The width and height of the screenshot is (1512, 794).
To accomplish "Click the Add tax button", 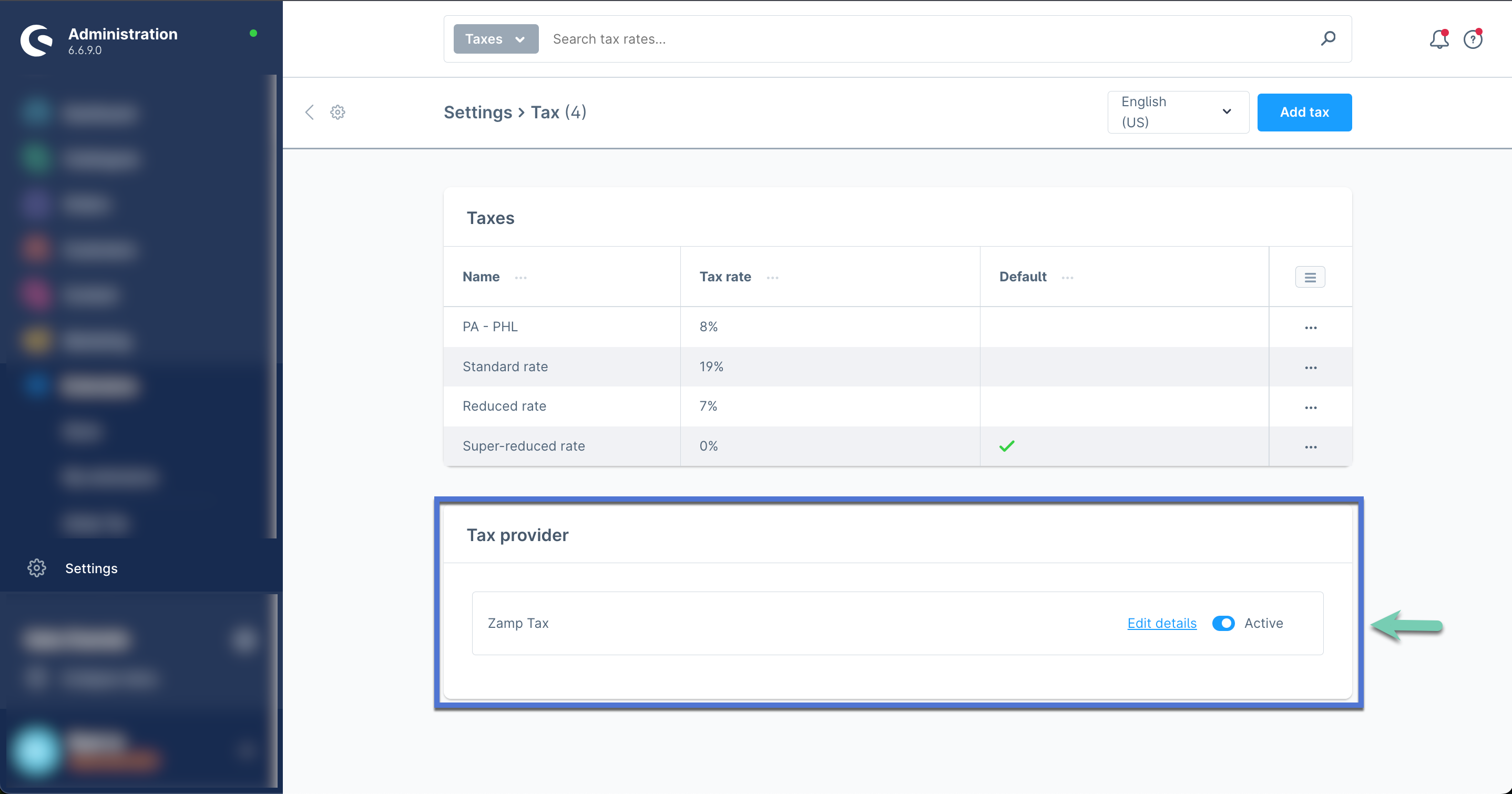I will (1304, 112).
